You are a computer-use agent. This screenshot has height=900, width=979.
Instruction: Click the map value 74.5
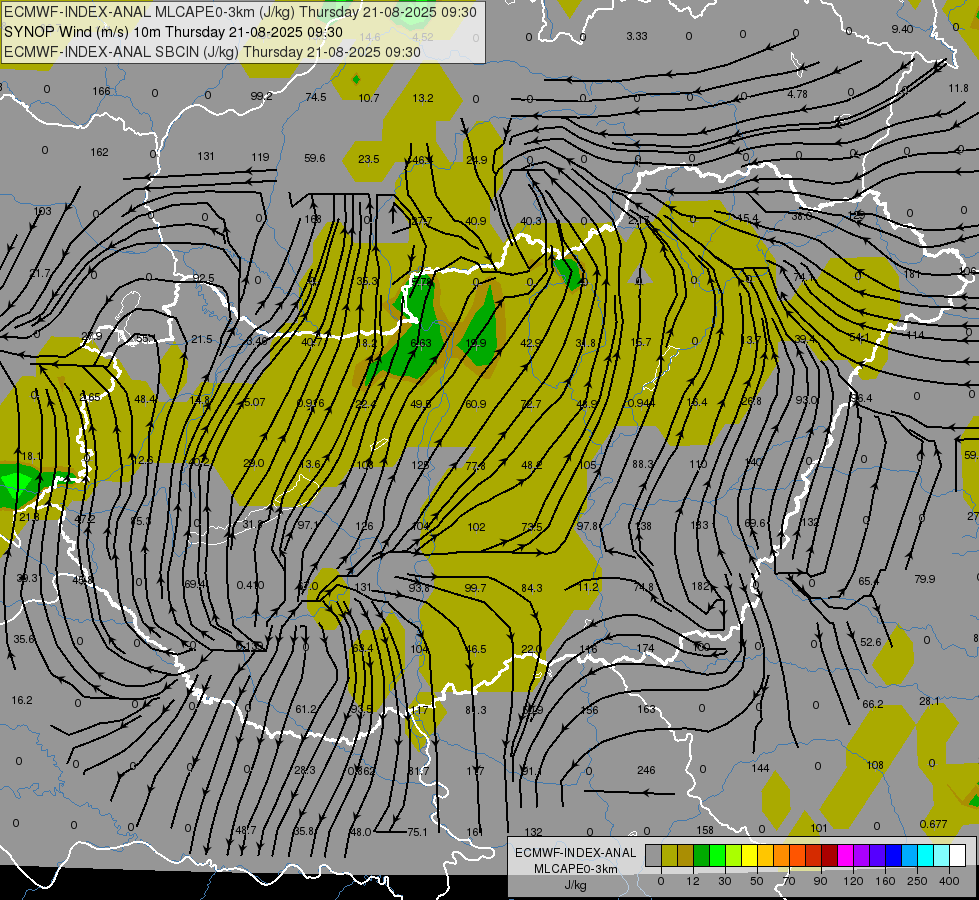coord(316,97)
